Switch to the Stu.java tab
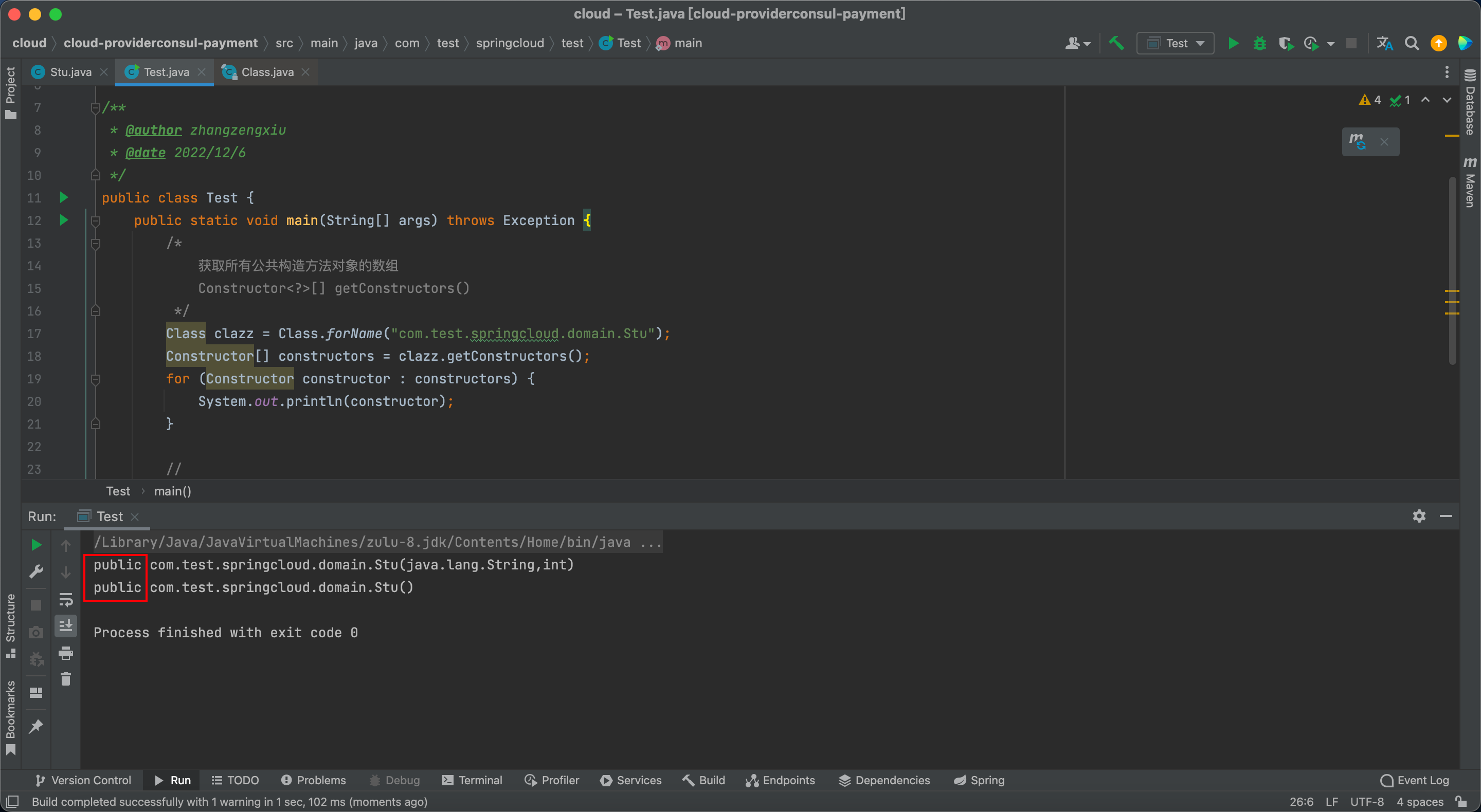This screenshot has width=1481, height=812. tap(70, 72)
